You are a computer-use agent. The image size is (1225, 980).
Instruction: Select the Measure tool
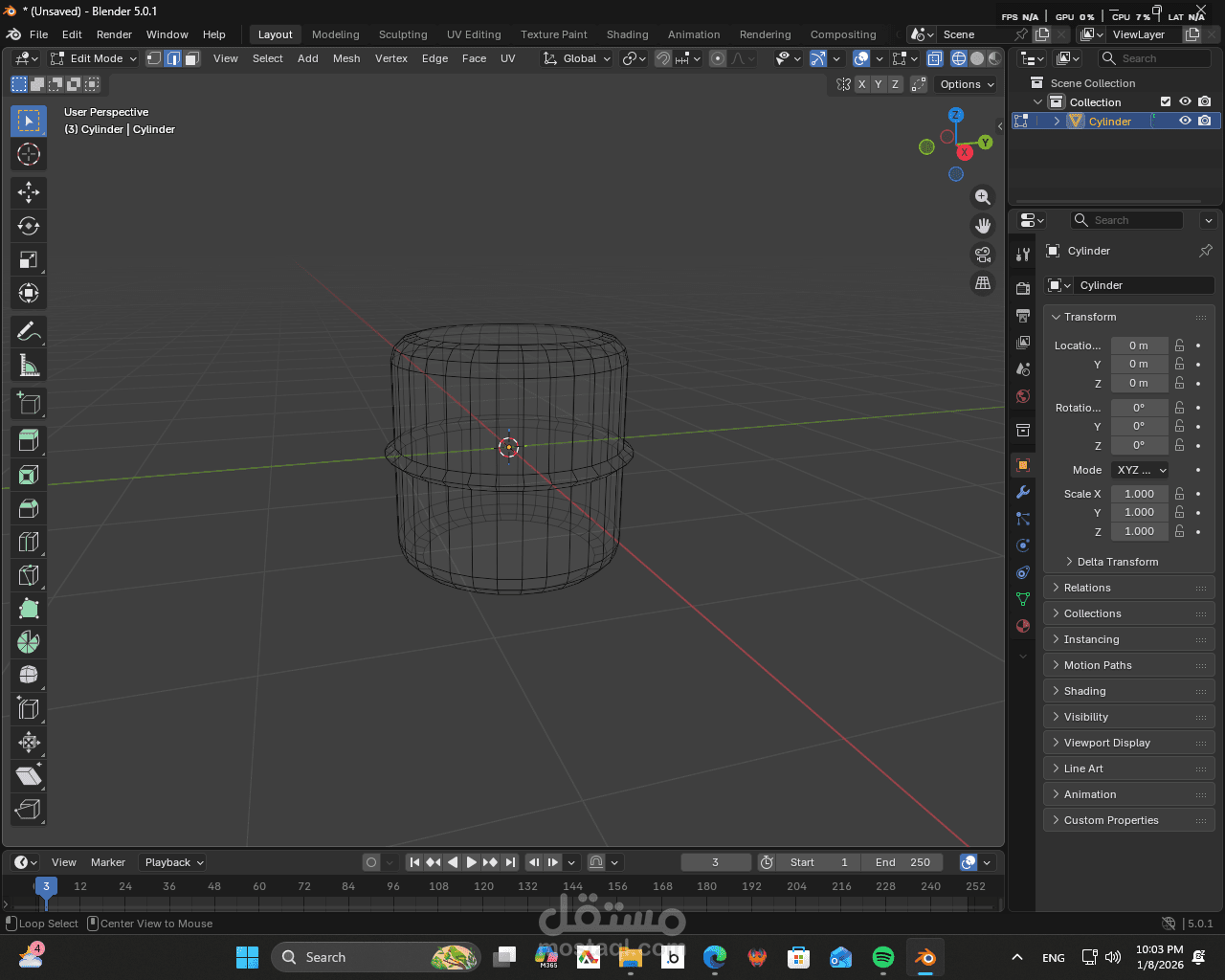(29, 366)
